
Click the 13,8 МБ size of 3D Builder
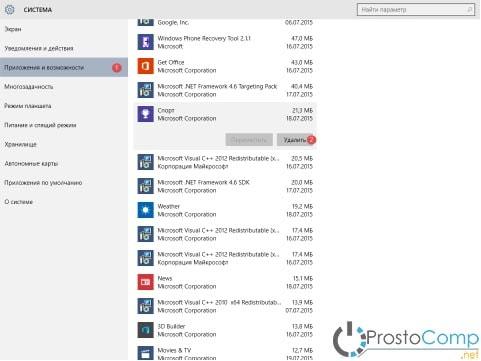pos(302,326)
